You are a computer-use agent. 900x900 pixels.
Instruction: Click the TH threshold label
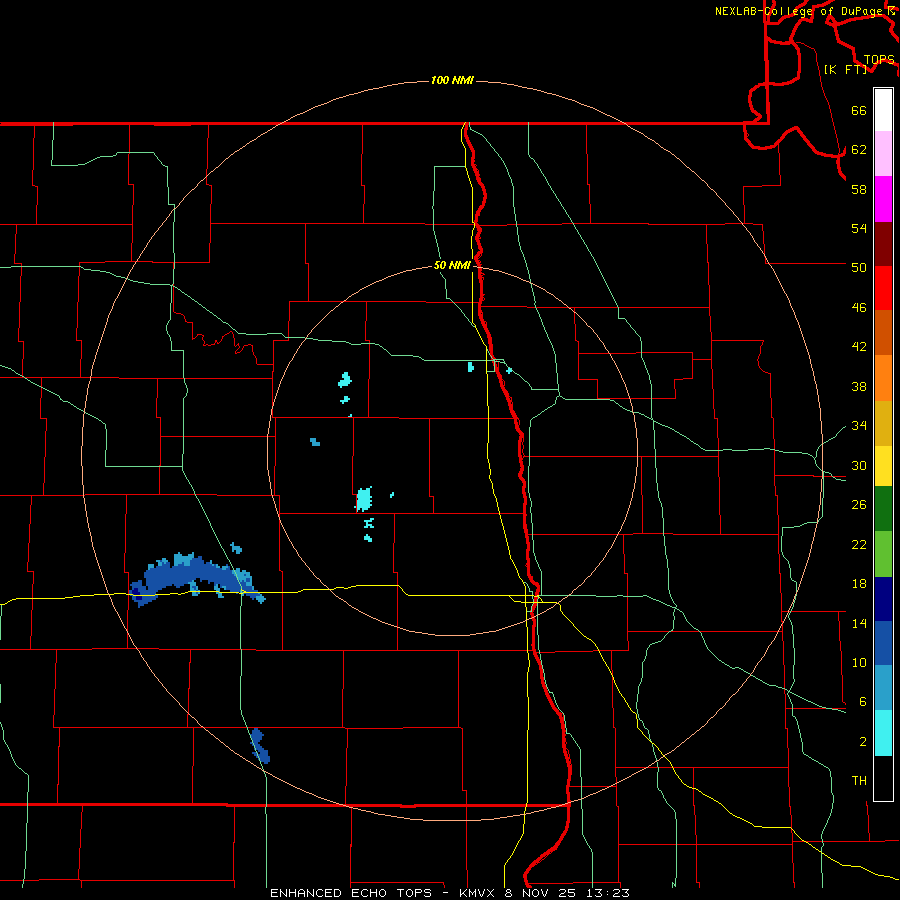pyautogui.click(x=859, y=780)
